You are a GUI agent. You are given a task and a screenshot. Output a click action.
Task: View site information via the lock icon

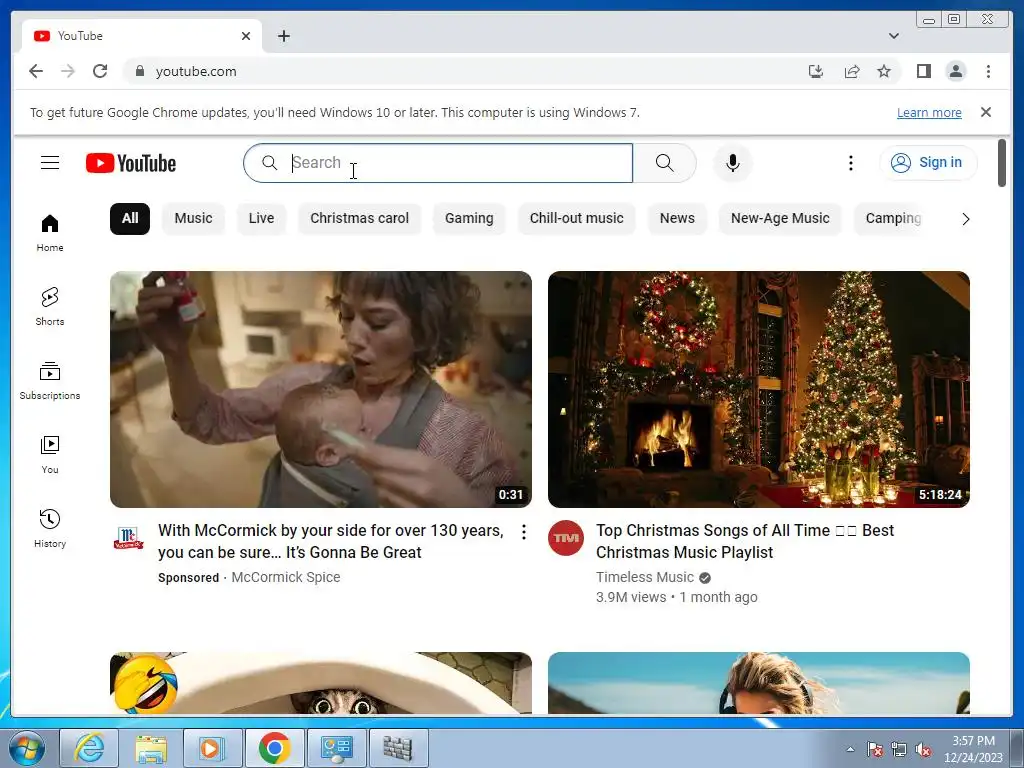click(x=139, y=71)
